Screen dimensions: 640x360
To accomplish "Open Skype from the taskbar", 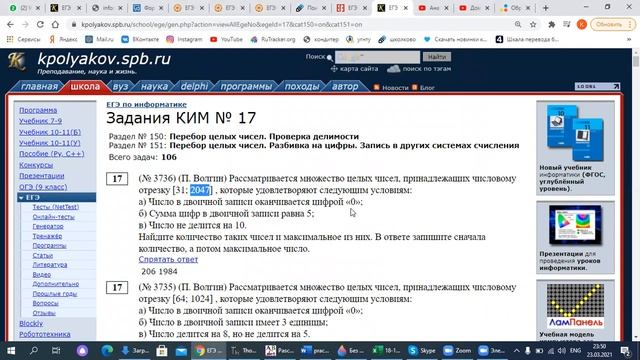I will click(422, 351).
